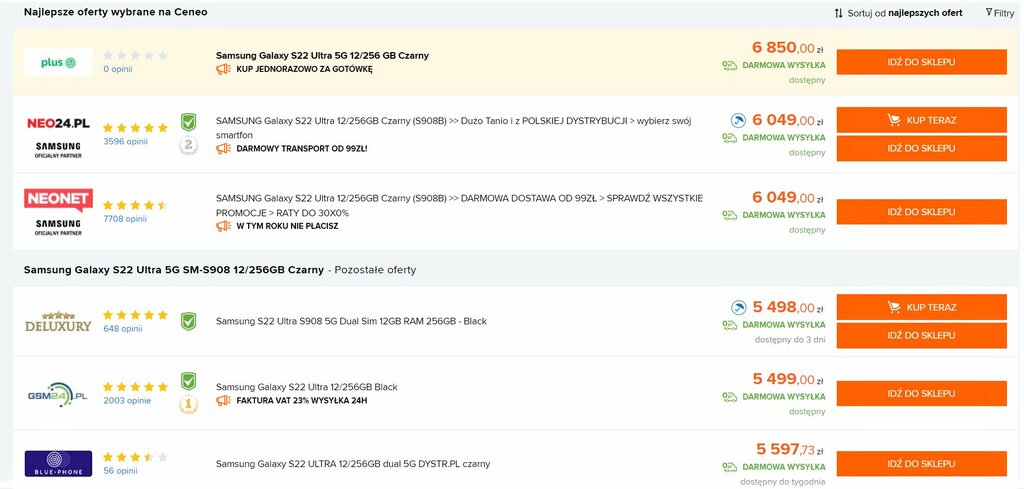Click delivery truck icon in NEONET offer
Screen dimensions: 1024x489
coord(729,215)
